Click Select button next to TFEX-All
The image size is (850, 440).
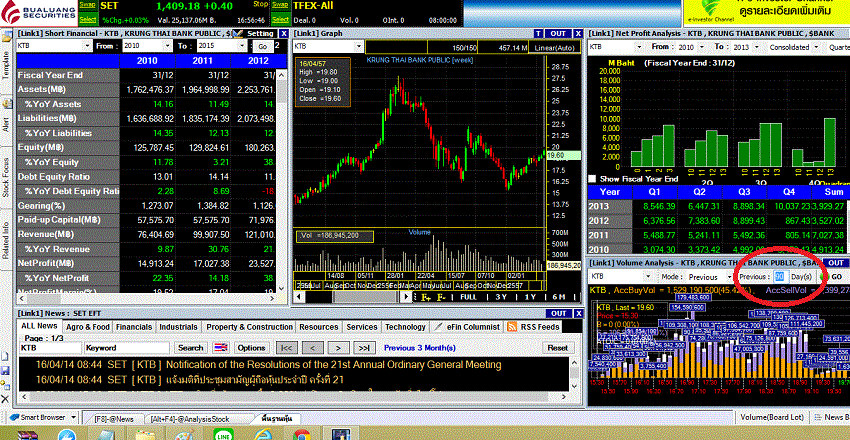280,20
